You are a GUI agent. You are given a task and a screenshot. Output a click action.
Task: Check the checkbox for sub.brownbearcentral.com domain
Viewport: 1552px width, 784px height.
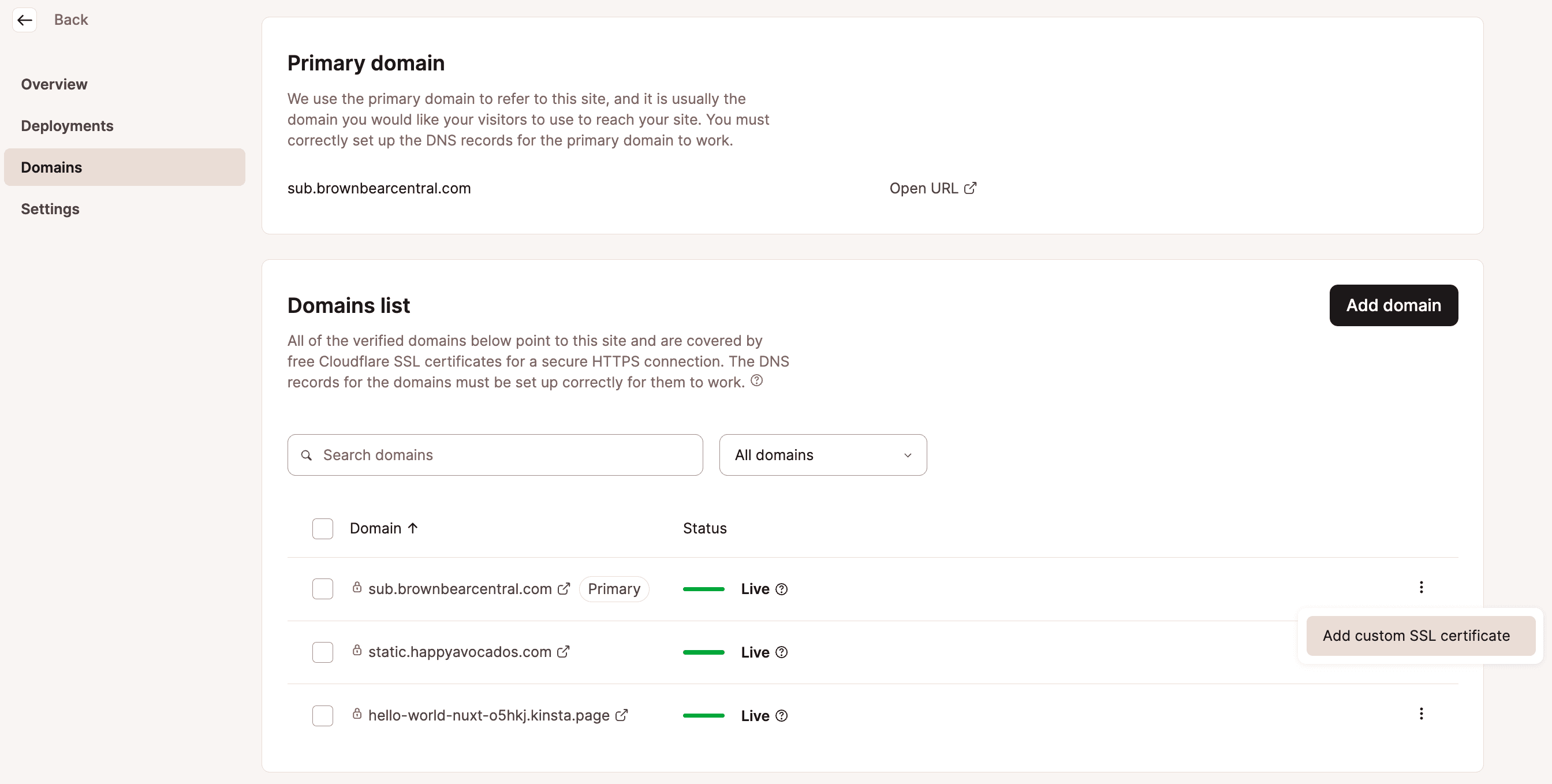tap(323, 589)
